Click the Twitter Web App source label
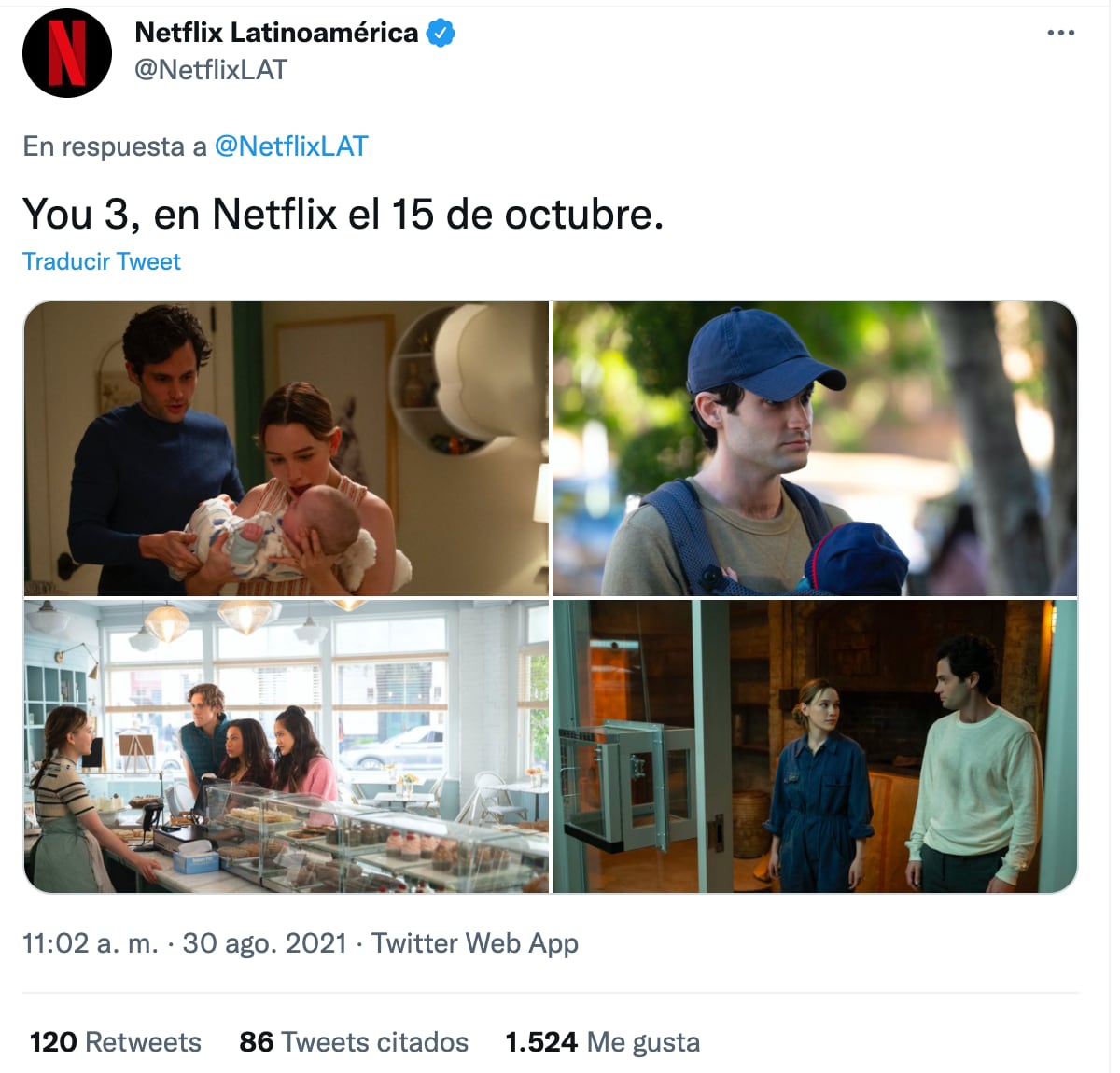The image size is (1120, 1073). click(475, 943)
